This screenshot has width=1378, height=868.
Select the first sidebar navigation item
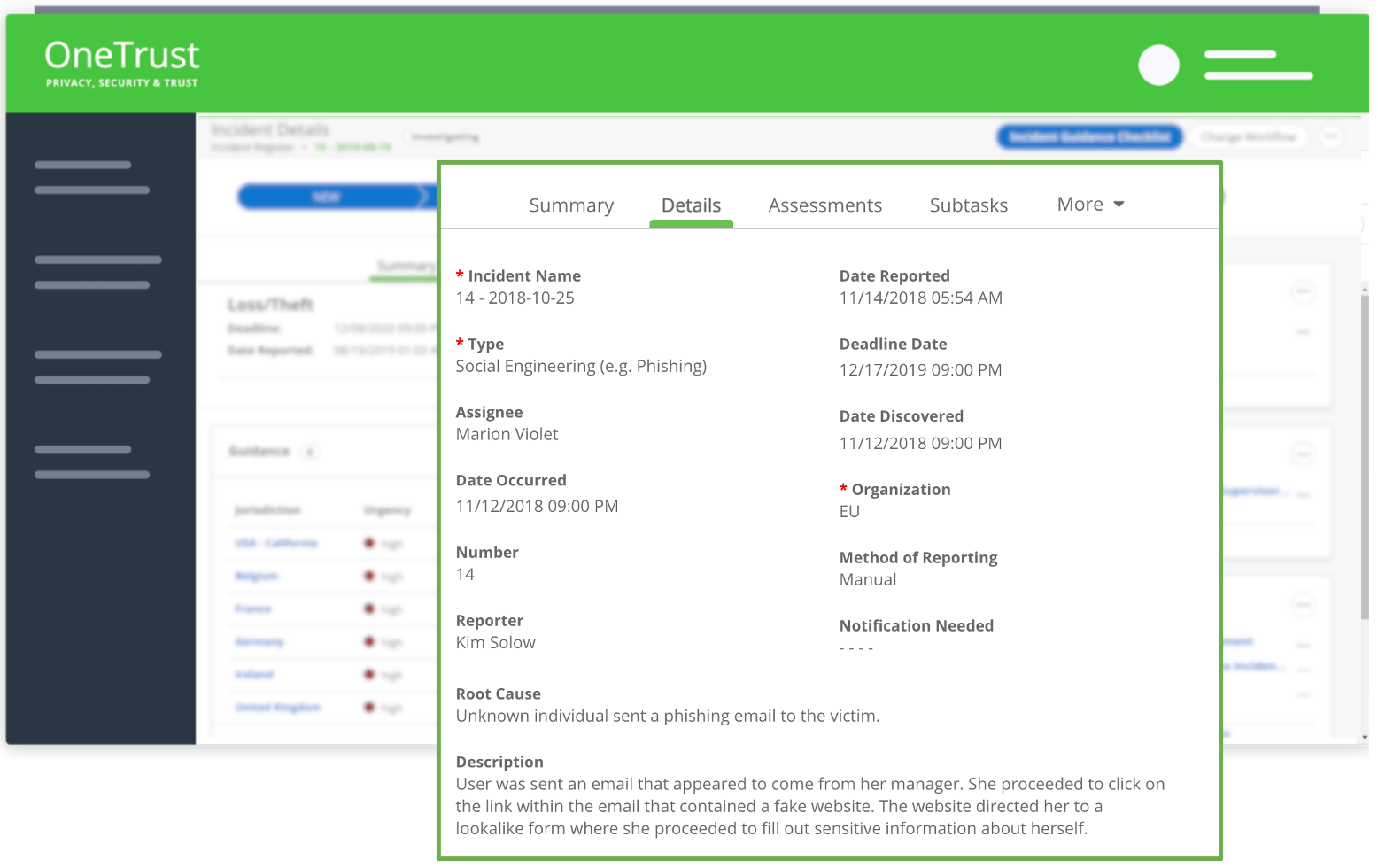click(x=92, y=177)
